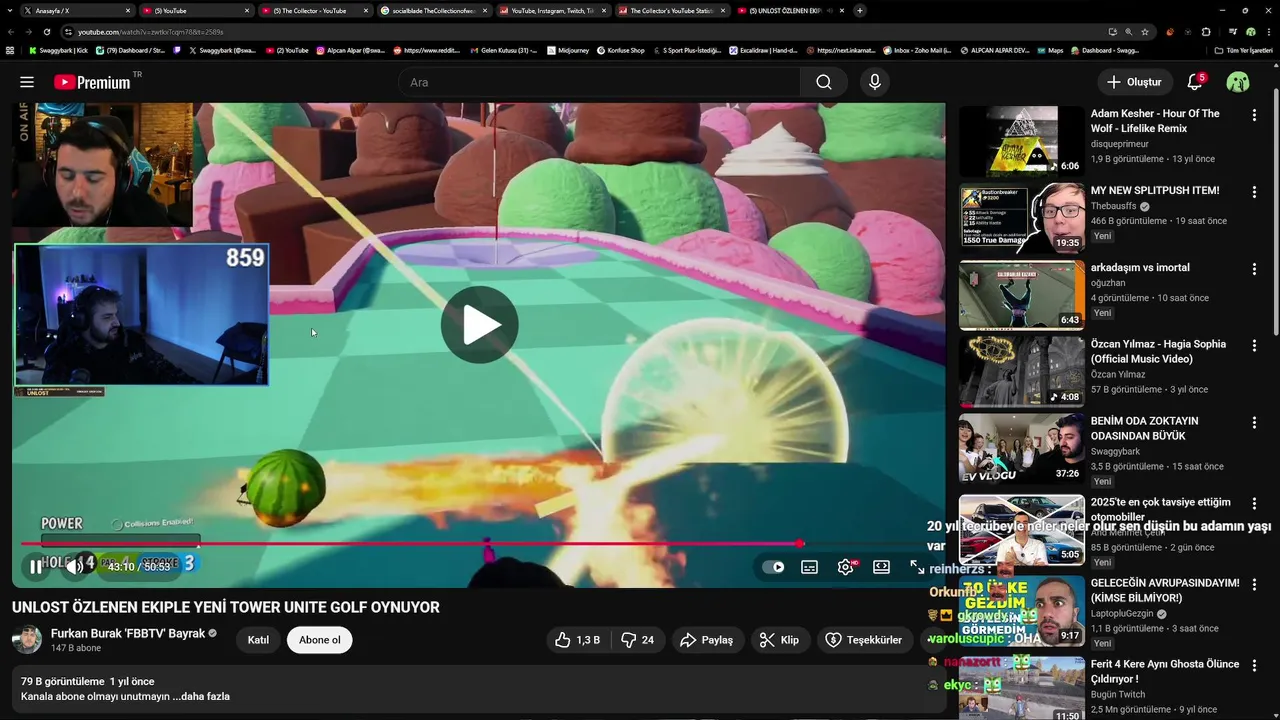Screen dimensions: 1280x720
Task: Open options menu for MY NEW SPLITPUSH ITEM!
Action: (x=1254, y=192)
